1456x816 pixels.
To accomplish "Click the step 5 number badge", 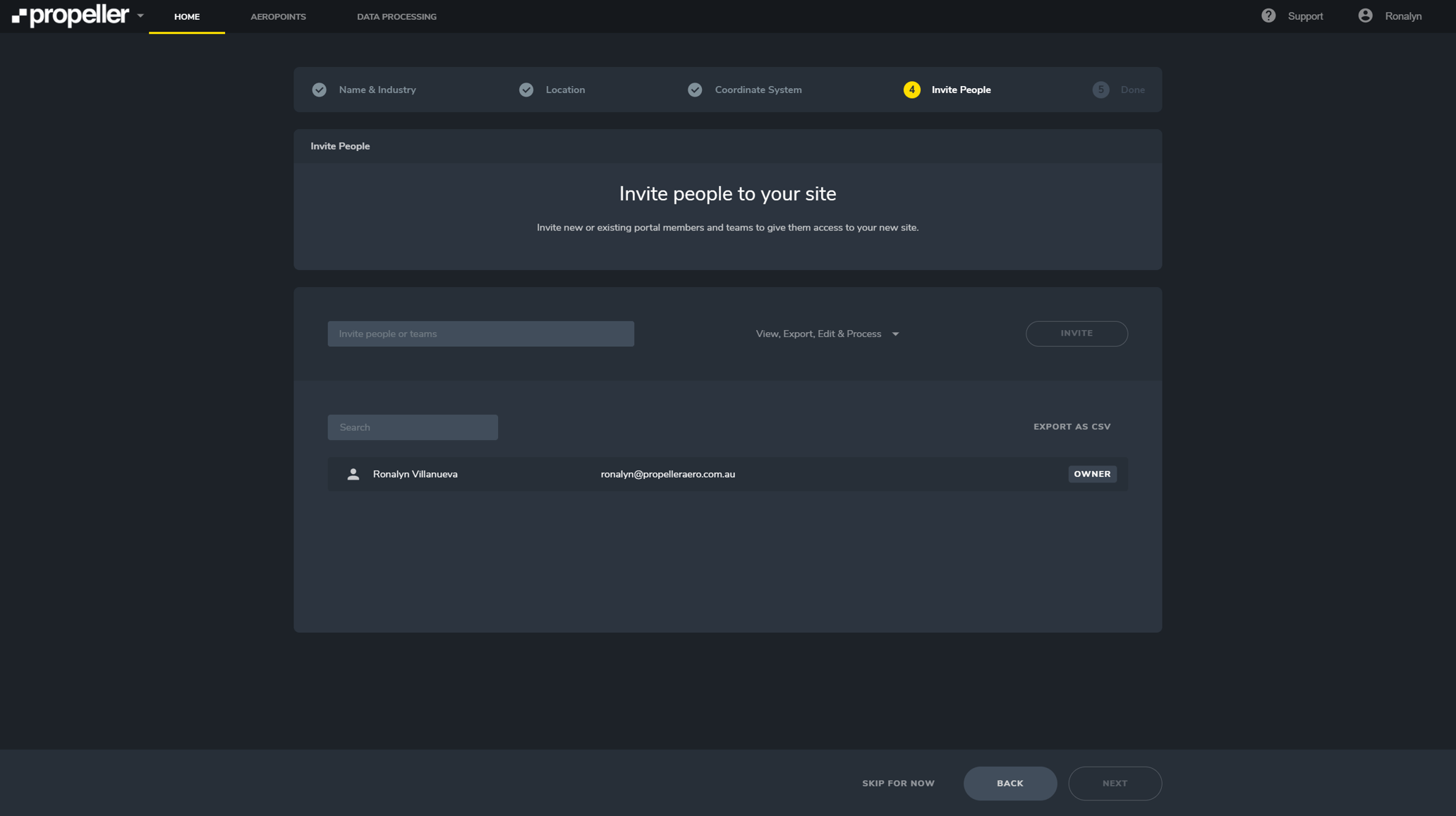I will [x=1100, y=90].
